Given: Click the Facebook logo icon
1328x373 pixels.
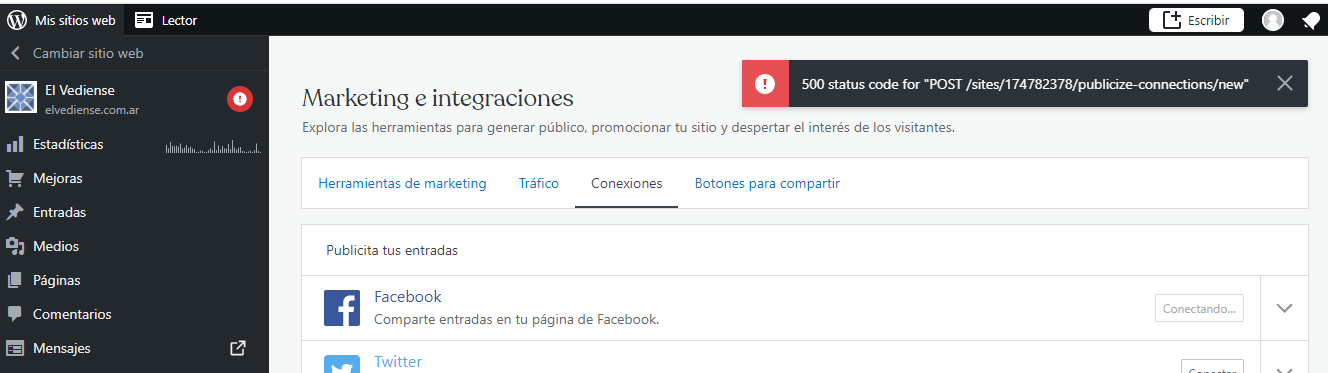Looking at the screenshot, I should pos(342,308).
